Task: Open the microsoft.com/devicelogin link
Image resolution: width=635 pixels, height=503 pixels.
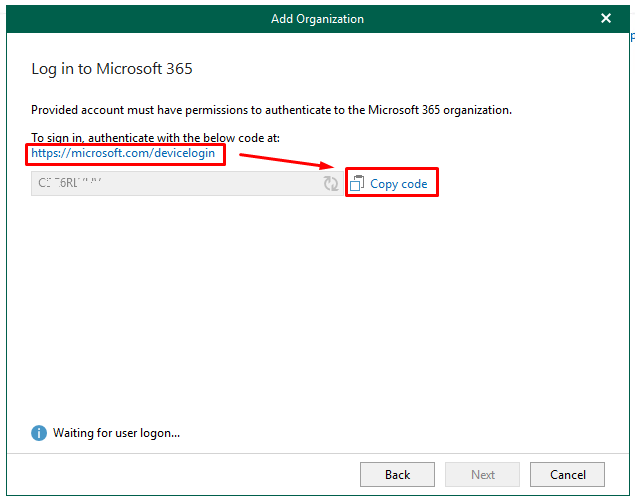Action: [x=123, y=153]
